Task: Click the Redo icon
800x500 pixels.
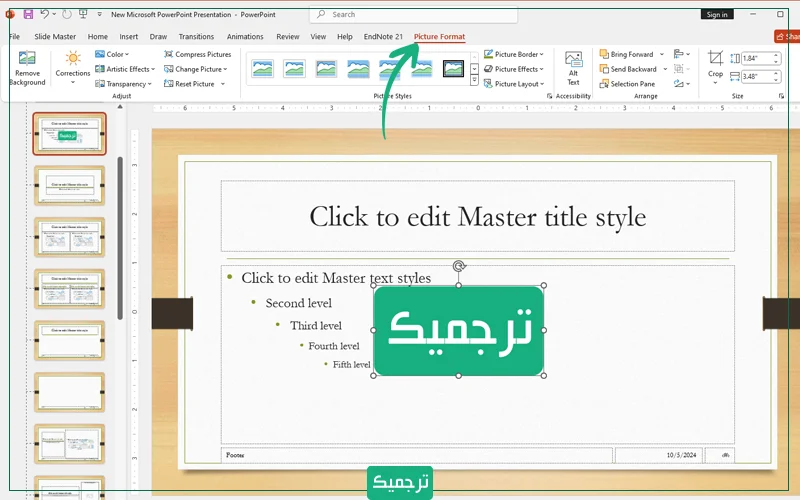Action: click(67, 14)
